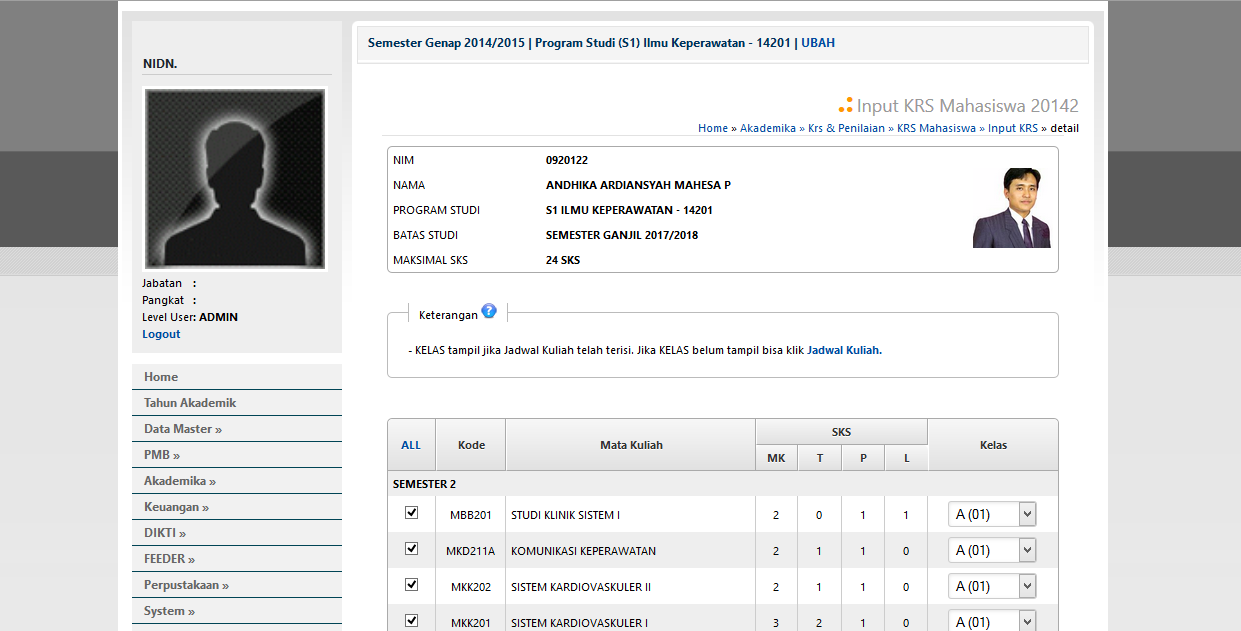Image resolution: width=1241 pixels, height=631 pixels.
Task: Click the orange dots icon beside Input KRS title
Action: (845, 105)
